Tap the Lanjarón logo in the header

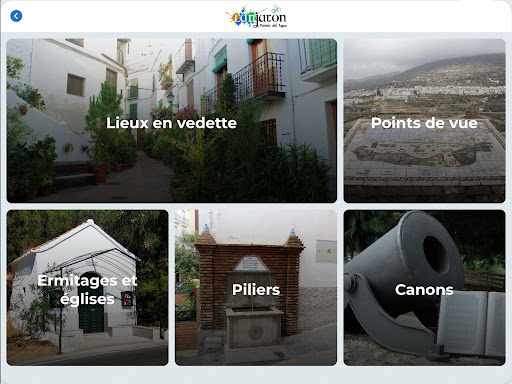pos(256,16)
